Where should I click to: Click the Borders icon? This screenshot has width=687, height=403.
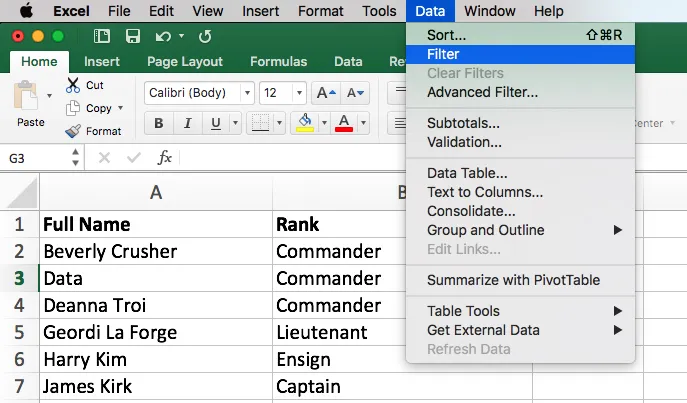point(260,123)
